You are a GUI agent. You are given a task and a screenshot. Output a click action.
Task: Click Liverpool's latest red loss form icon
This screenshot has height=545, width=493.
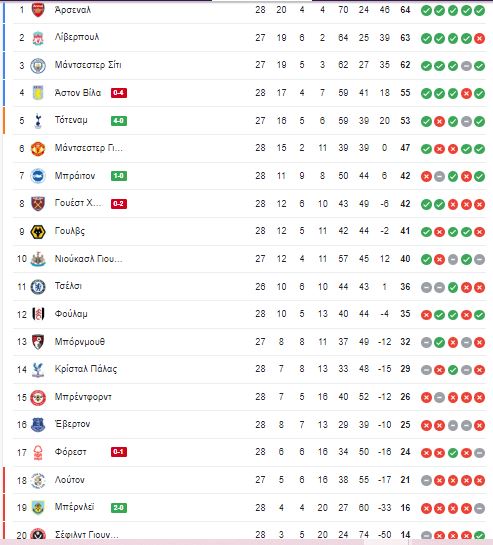[x=479, y=38]
